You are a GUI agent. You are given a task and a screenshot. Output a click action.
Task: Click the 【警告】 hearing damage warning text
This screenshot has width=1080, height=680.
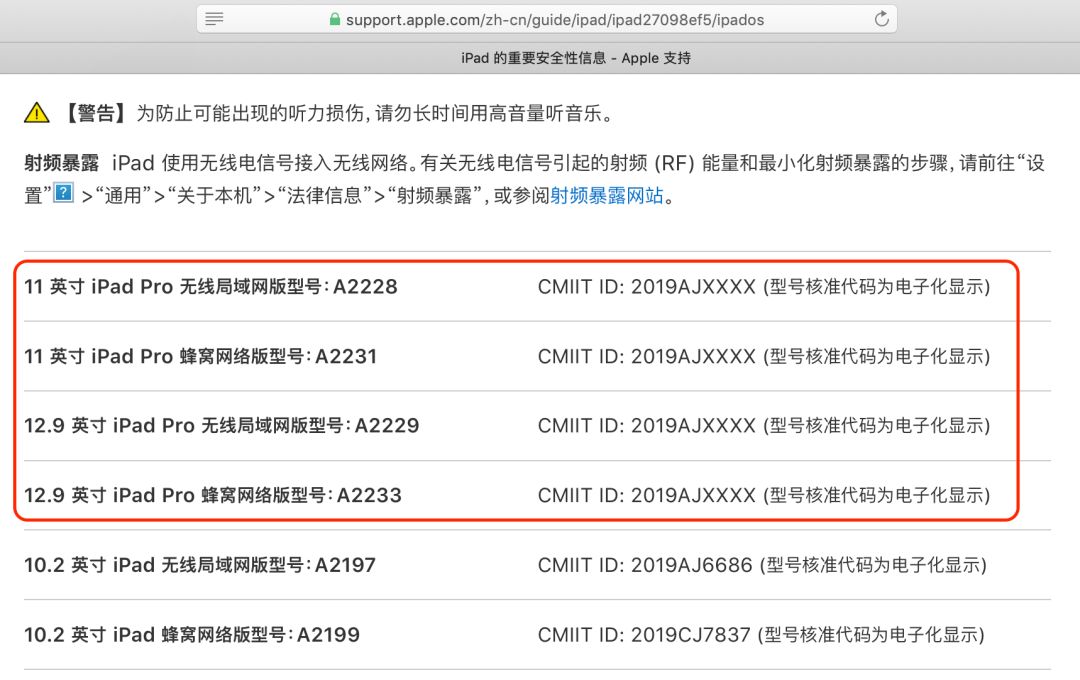coord(337,113)
